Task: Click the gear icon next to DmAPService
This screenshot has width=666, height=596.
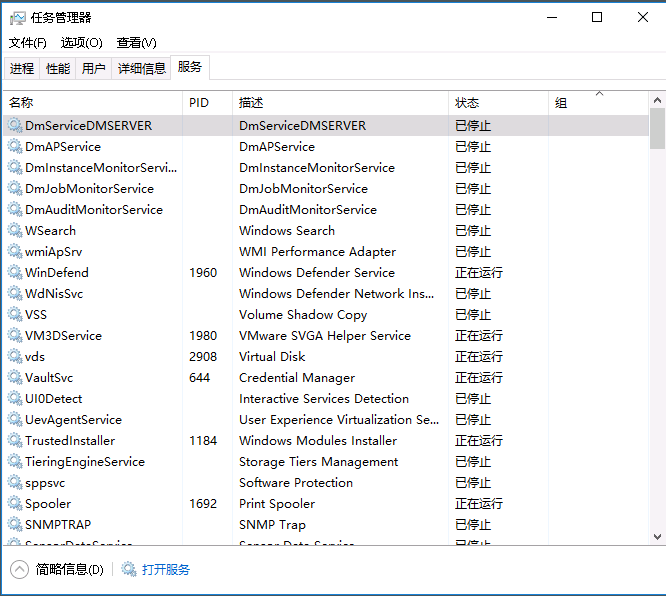Action: click(x=15, y=146)
